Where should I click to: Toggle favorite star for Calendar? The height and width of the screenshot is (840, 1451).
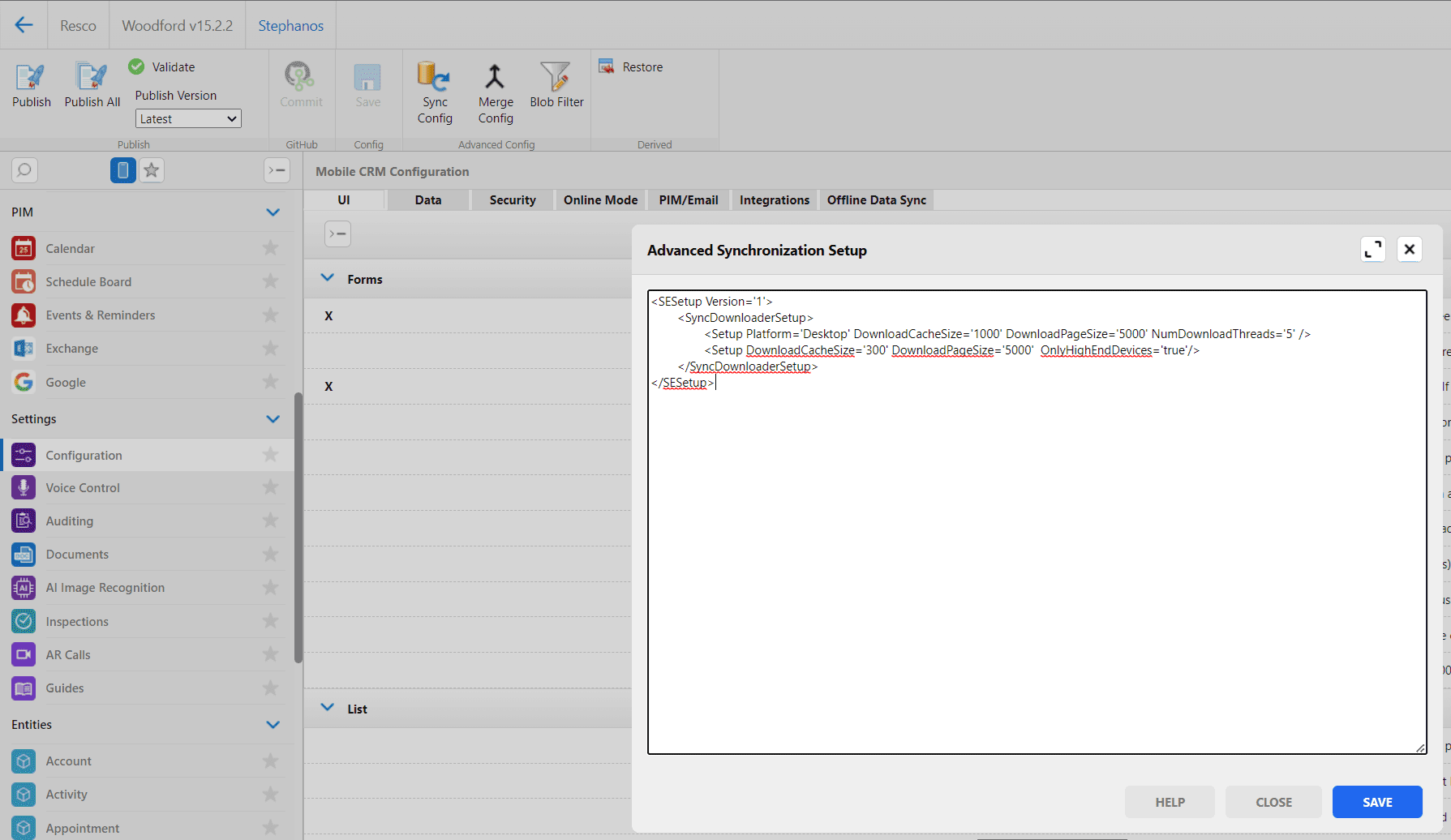(x=270, y=248)
